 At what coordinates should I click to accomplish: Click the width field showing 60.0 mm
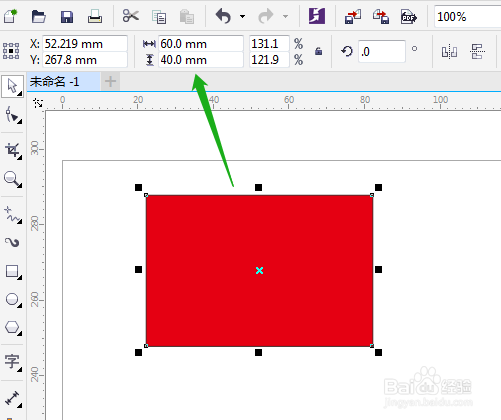pyautogui.click(x=201, y=44)
